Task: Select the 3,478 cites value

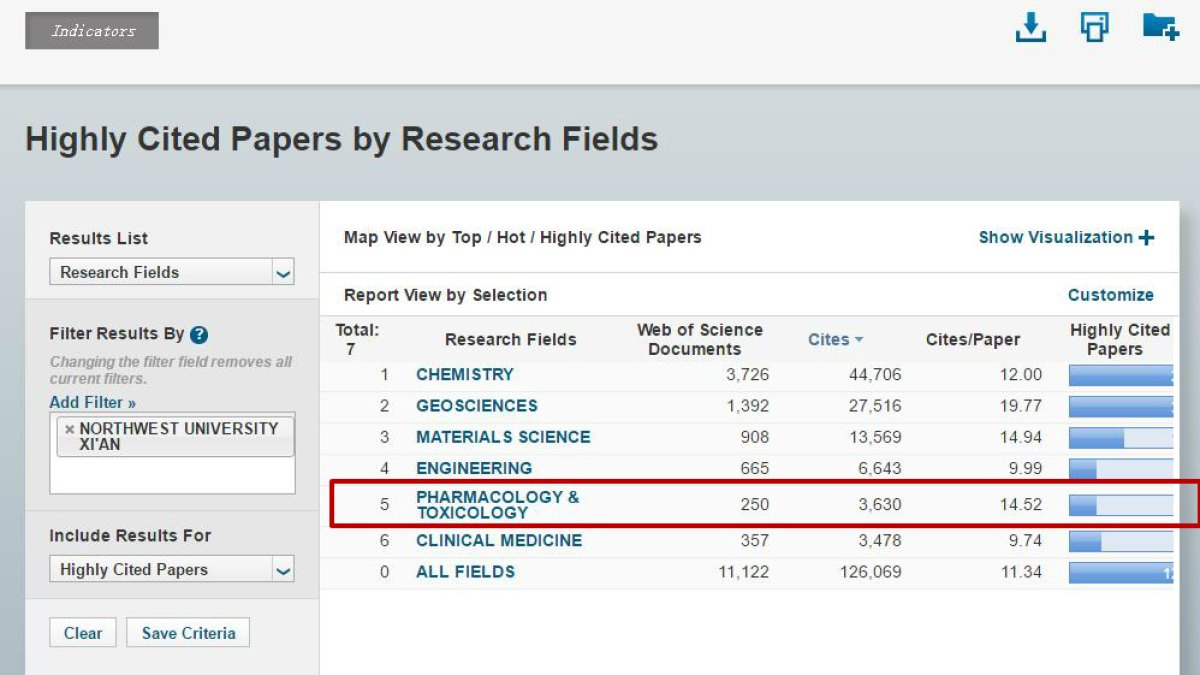Action: (x=879, y=540)
